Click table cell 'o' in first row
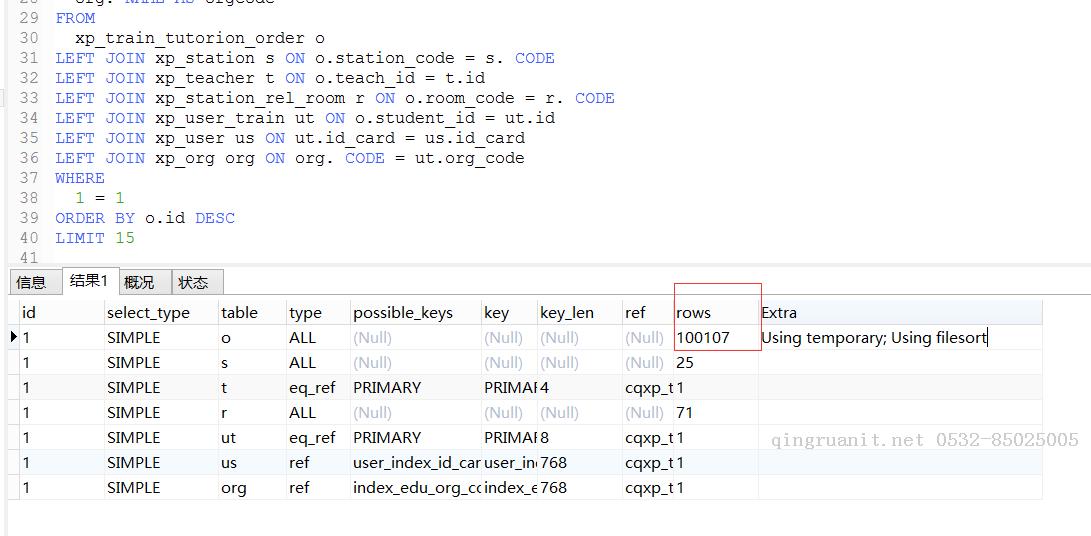The height and width of the screenshot is (536, 1091). [252, 338]
